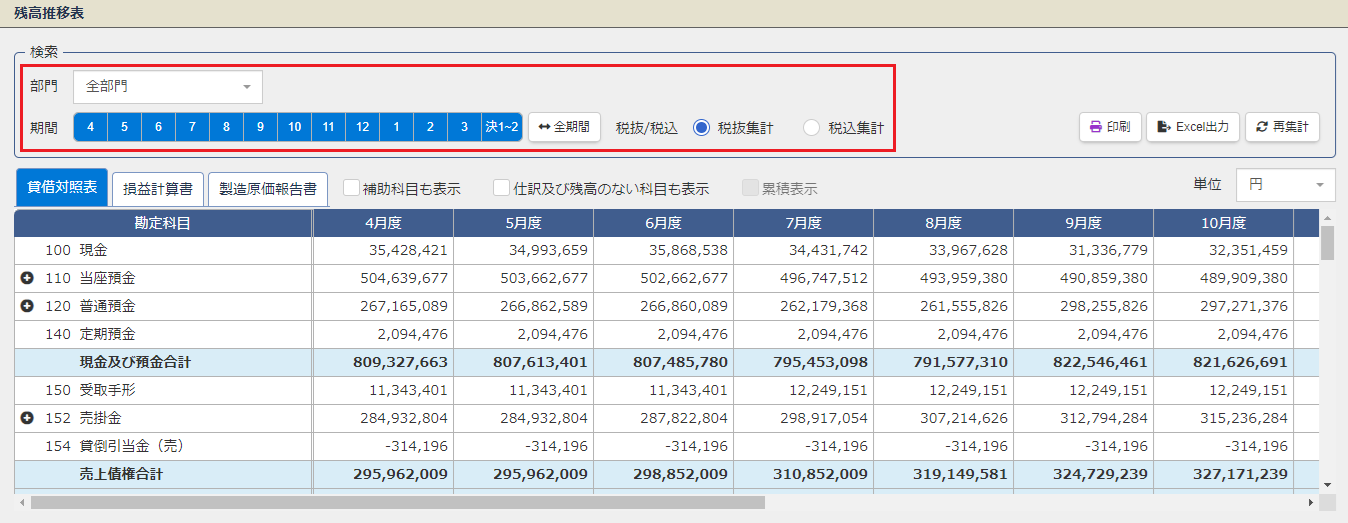This screenshot has height=523, width=1348.
Task: Expand the 120 普通預金 account row
Action: tap(27, 306)
